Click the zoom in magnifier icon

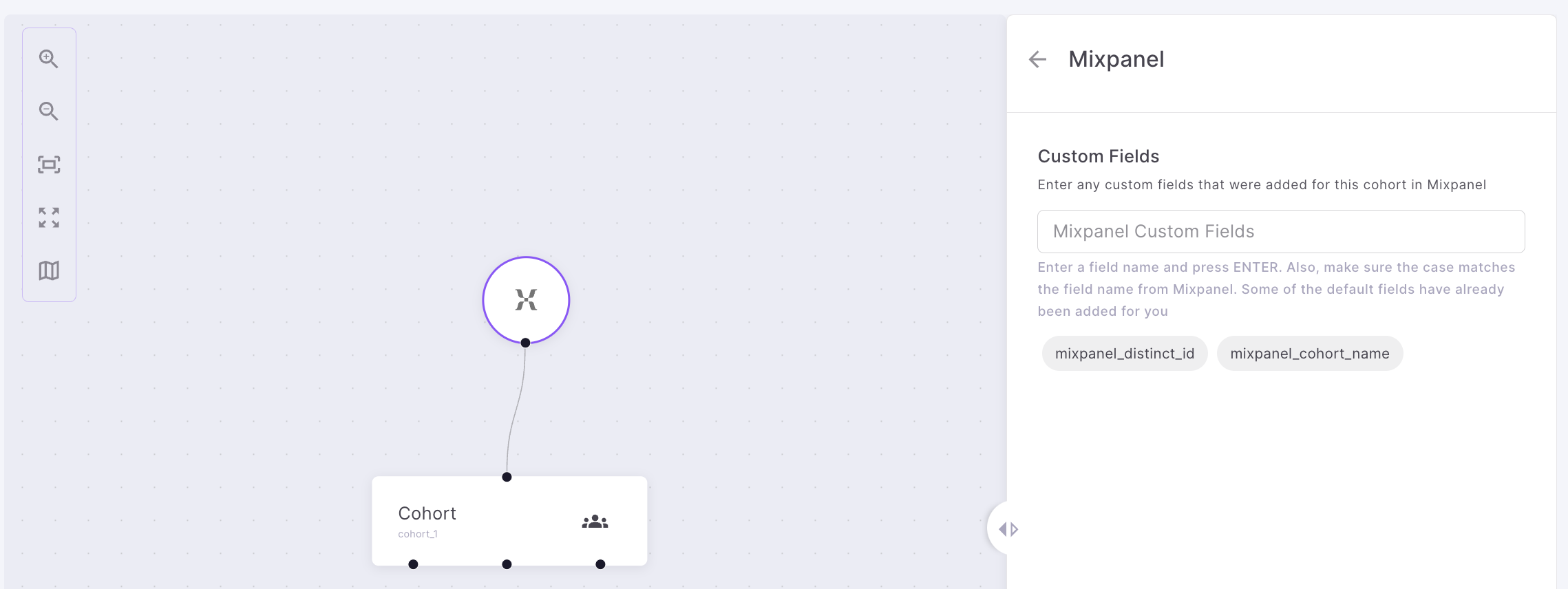coord(48,58)
